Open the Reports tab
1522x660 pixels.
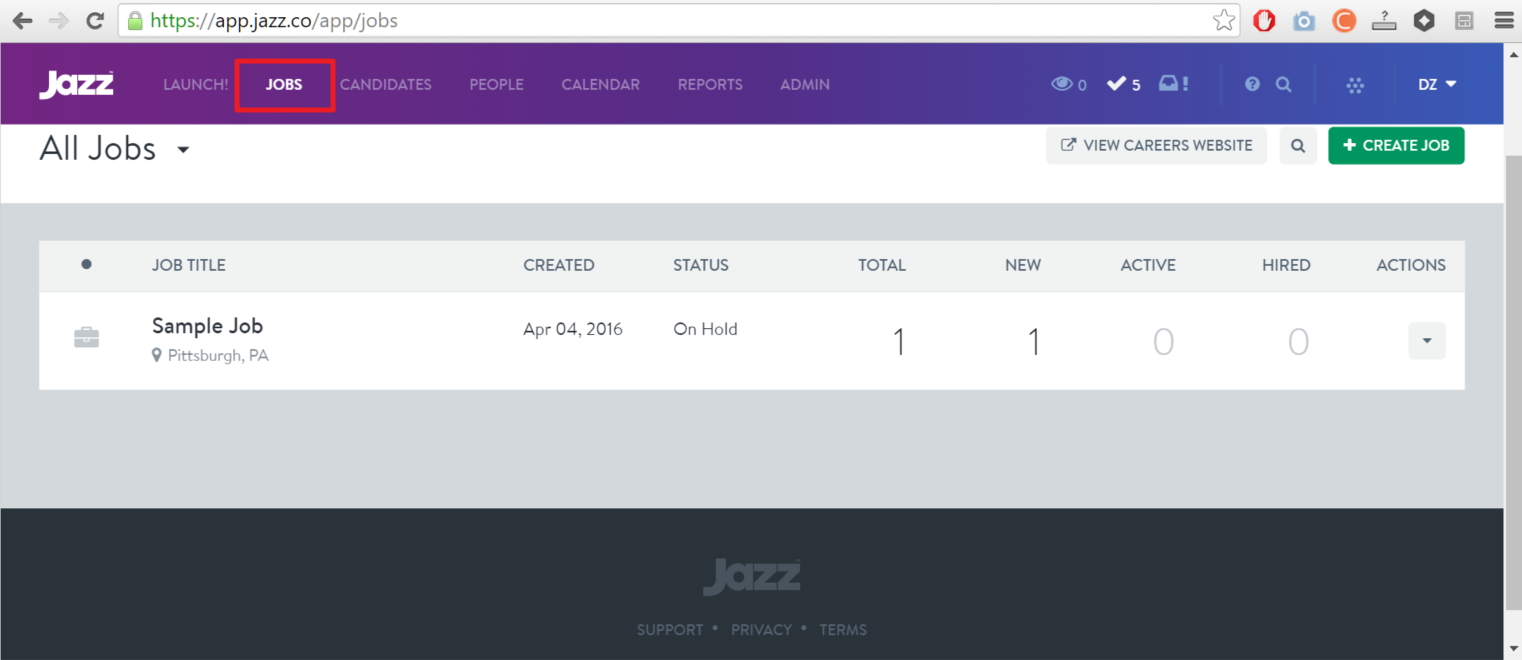click(x=710, y=85)
